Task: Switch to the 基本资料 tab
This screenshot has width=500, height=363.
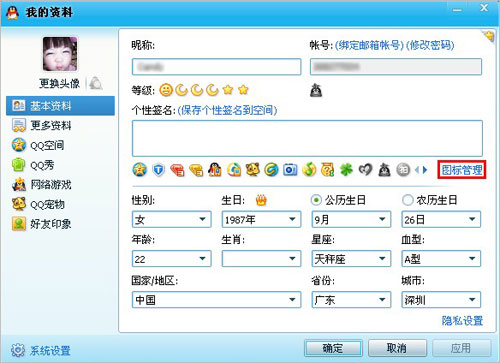Action: coord(60,106)
